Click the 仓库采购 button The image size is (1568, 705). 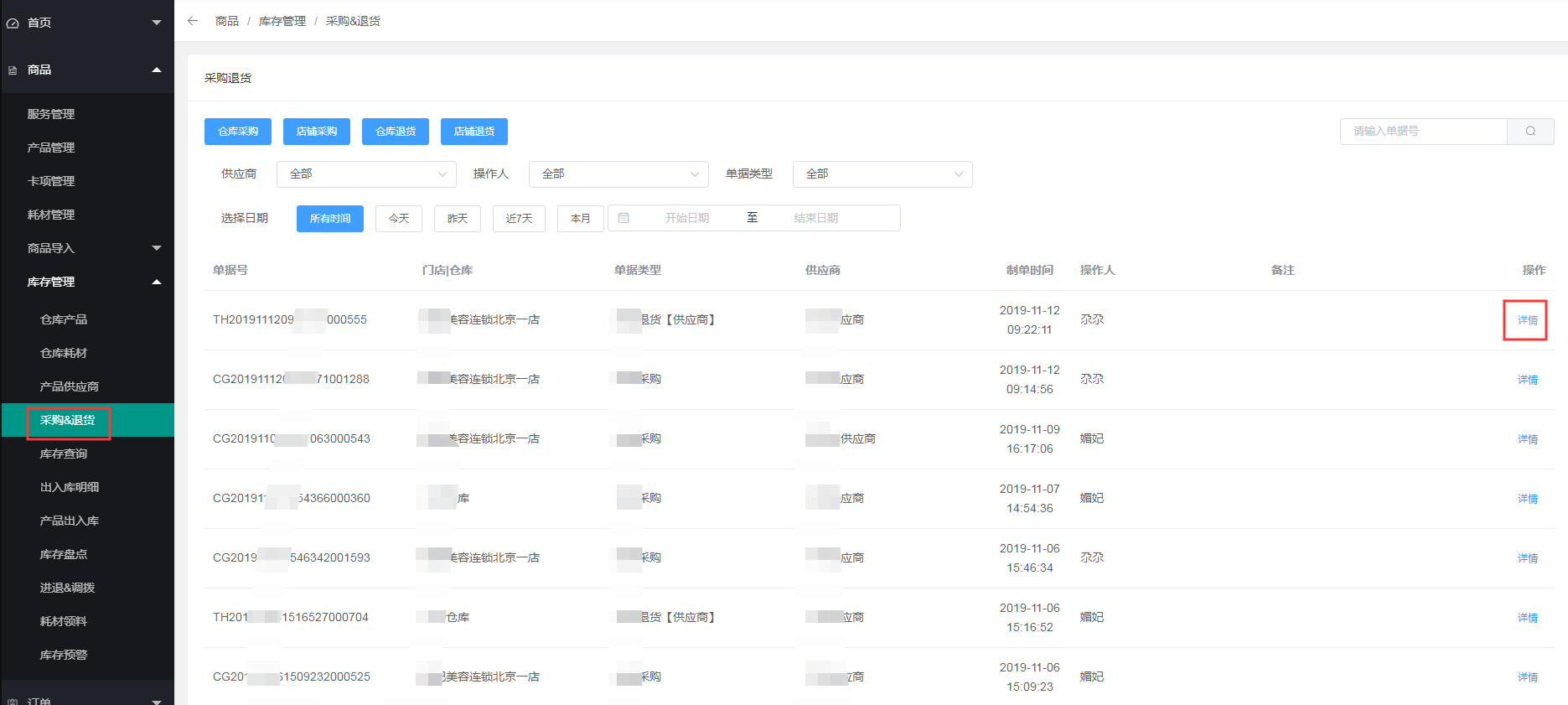238,132
